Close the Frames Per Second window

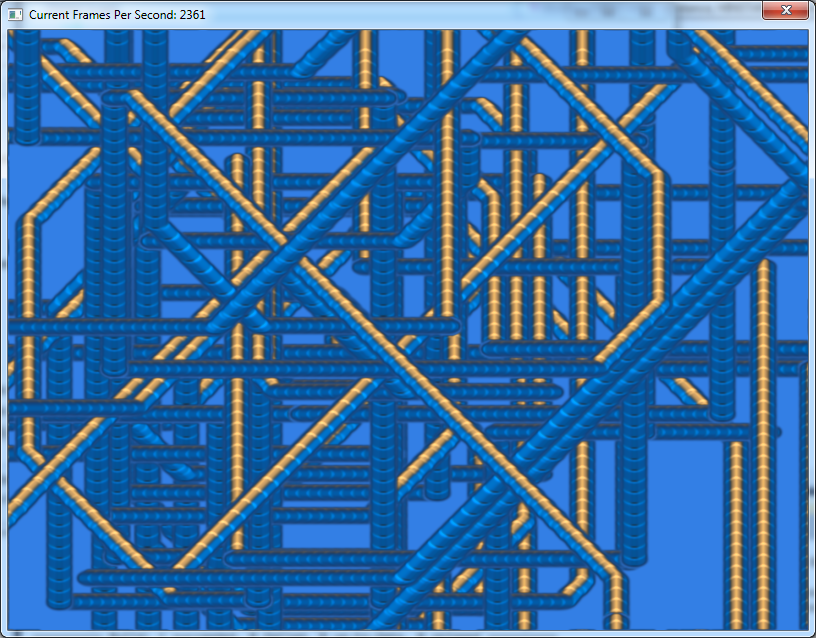pyautogui.click(x=785, y=11)
